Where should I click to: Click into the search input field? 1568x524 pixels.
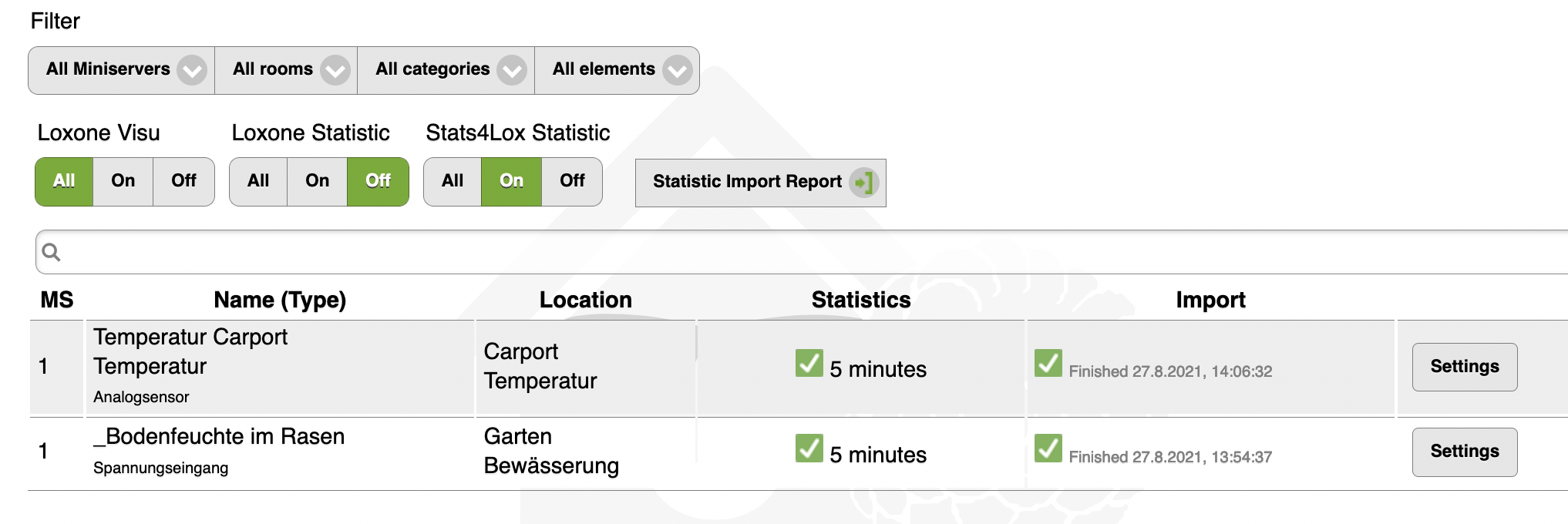tap(771, 252)
